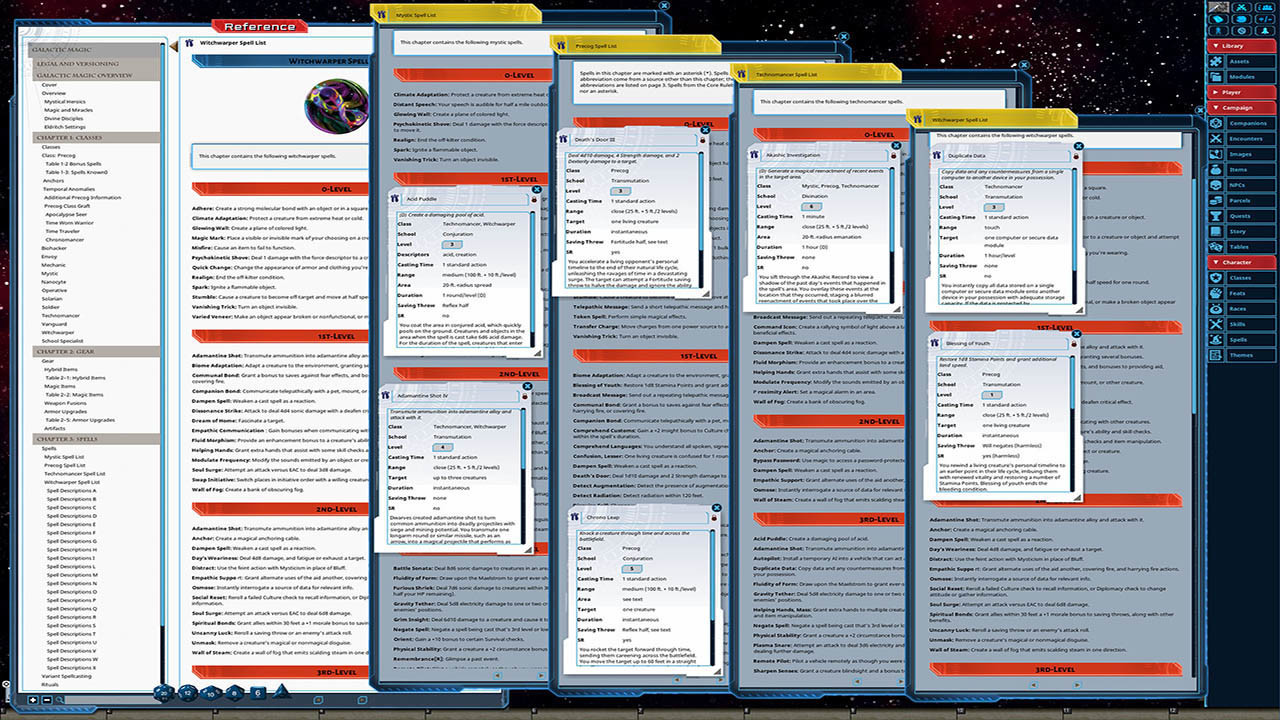
Task: Roll the d4 die icon
Action: coord(282,692)
